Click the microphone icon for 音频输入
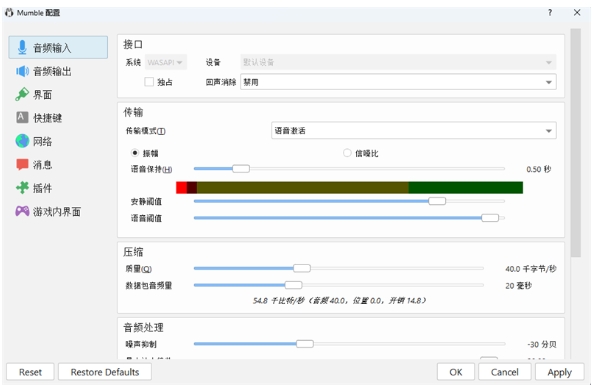This screenshot has height=385, width=592. tap(22, 48)
